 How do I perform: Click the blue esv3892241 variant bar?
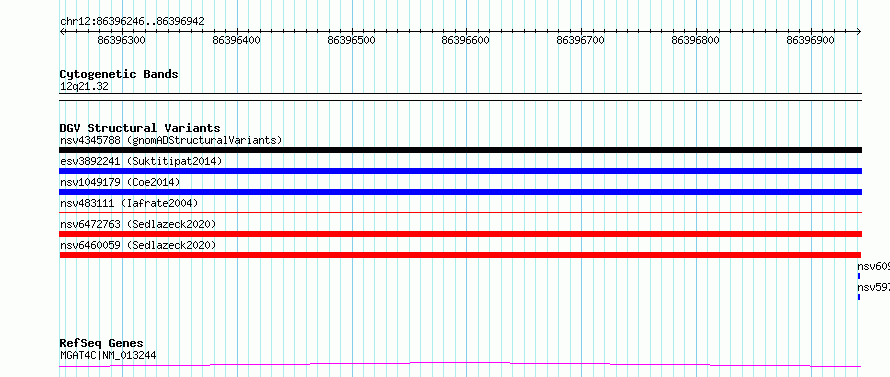click(460, 171)
